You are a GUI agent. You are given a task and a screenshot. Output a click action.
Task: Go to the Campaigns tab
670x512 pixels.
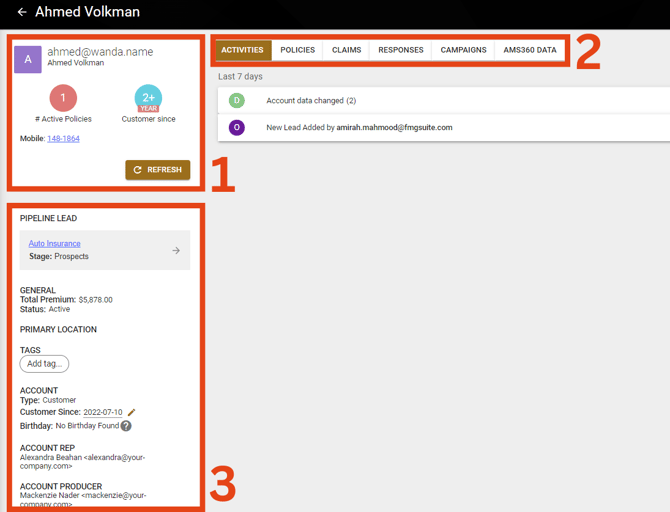point(463,50)
